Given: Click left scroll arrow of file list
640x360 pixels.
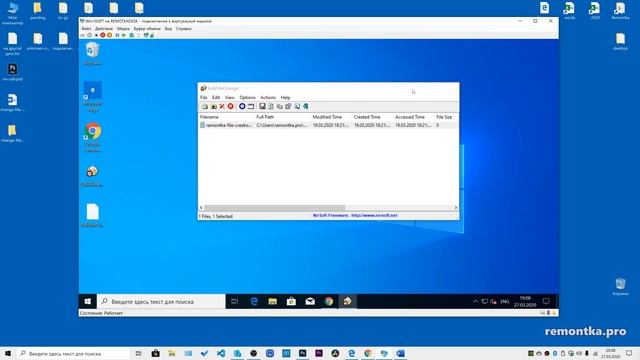Looking at the screenshot, I should 201,208.
